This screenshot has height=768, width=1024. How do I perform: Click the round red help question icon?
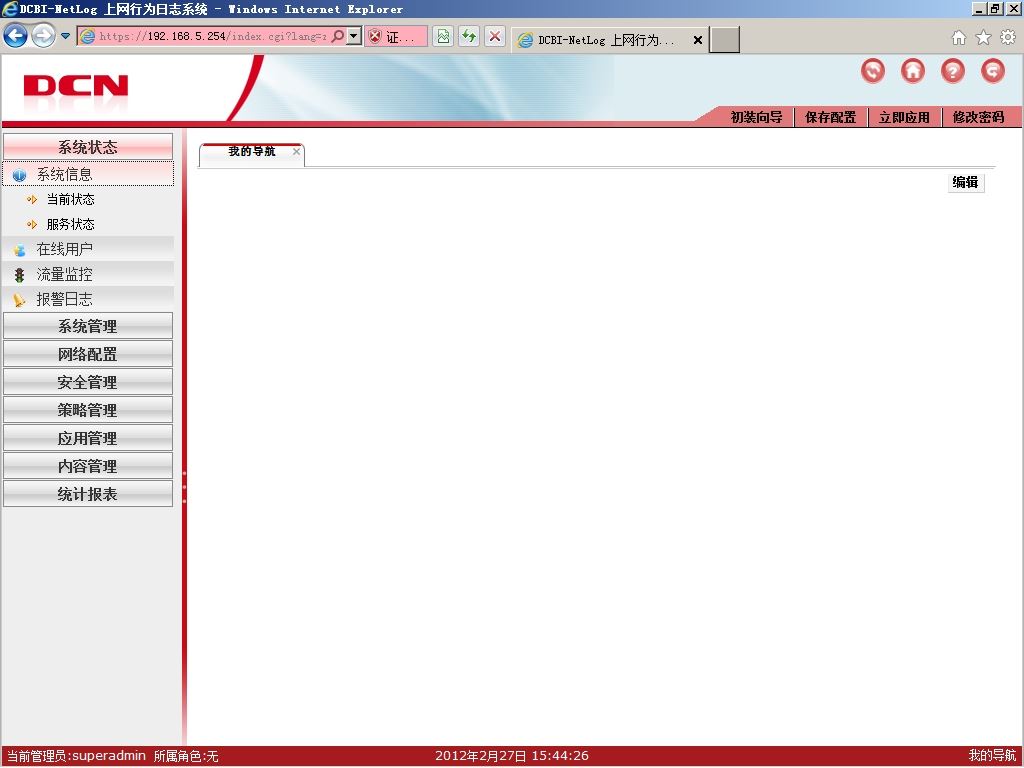(x=953, y=71)
